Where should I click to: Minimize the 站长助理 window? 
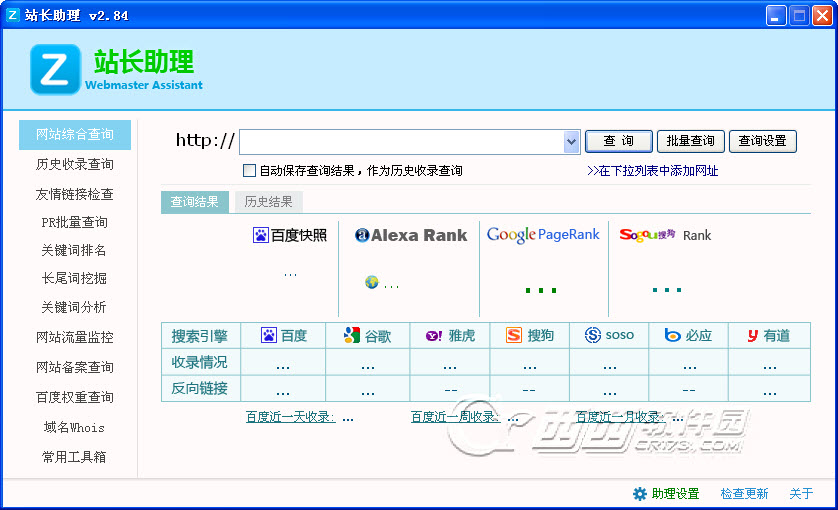775,16
